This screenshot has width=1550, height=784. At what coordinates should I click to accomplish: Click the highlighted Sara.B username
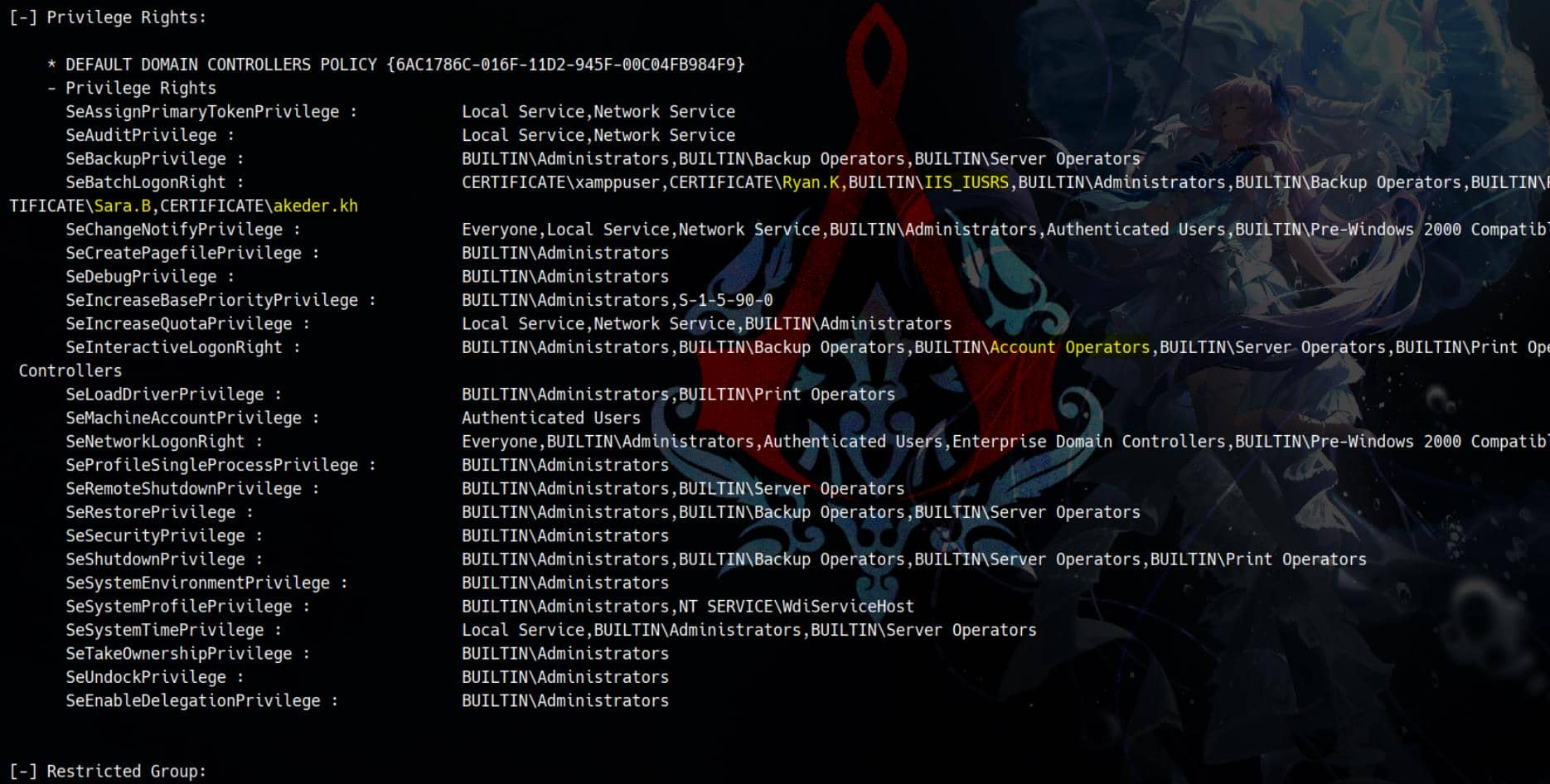pyautogui.click(x=123, y=206)
